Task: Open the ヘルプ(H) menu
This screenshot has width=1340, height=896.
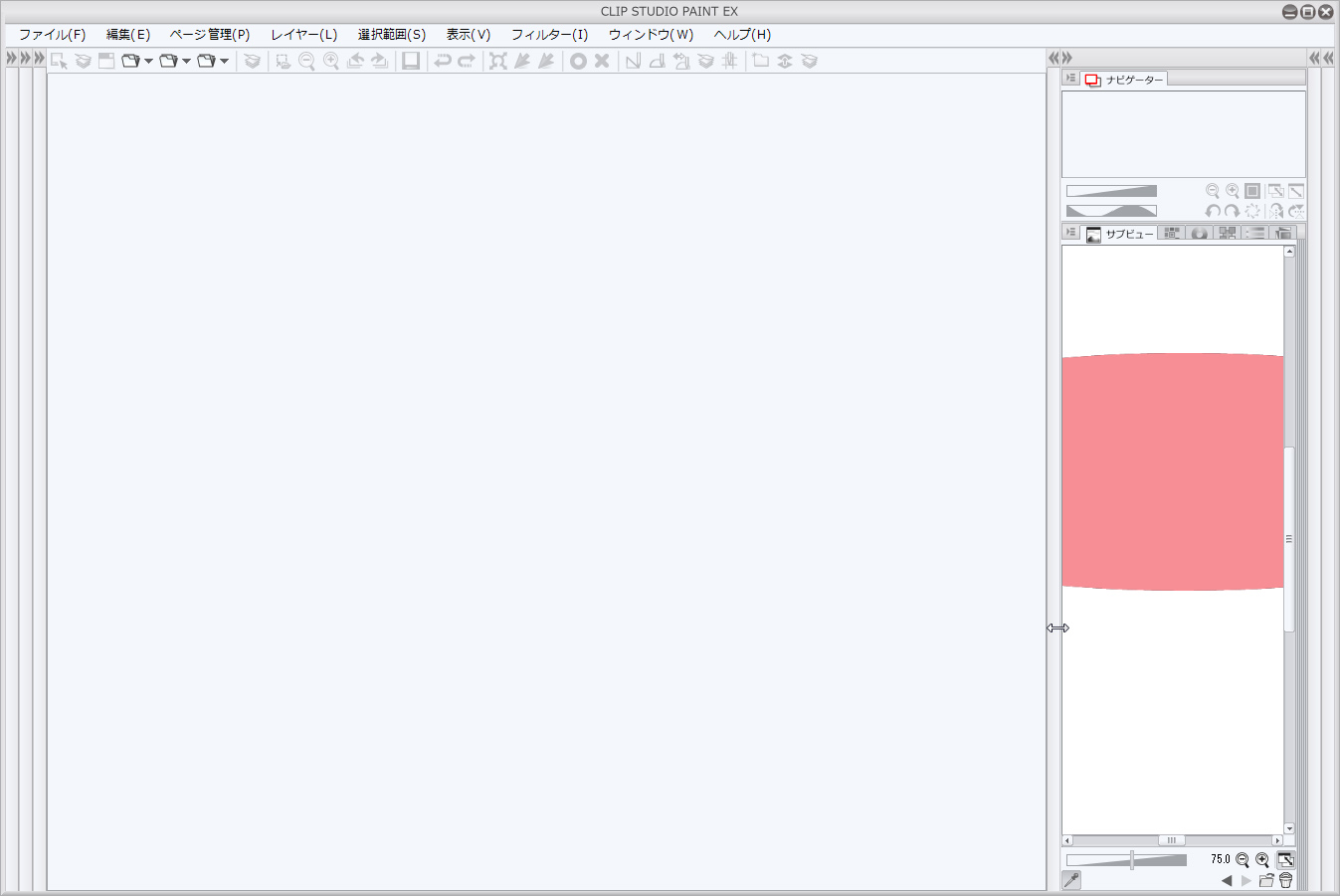Action: click(x=742, y=35)
